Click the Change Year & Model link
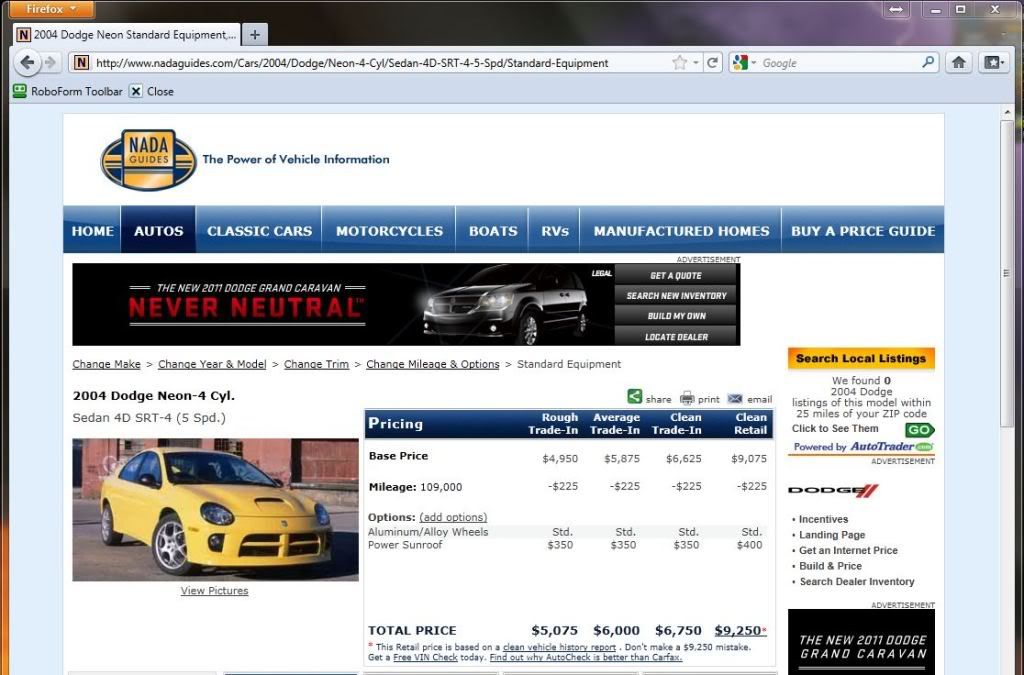 pyautogui.click(x=212, y=364)
